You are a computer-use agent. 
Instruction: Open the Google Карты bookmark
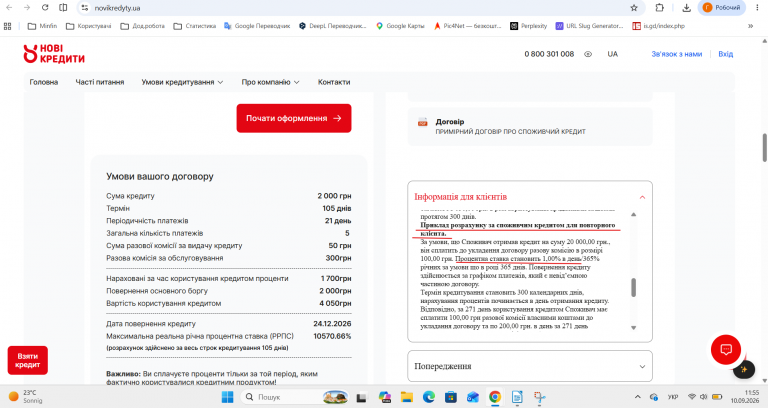coord(400,26)
